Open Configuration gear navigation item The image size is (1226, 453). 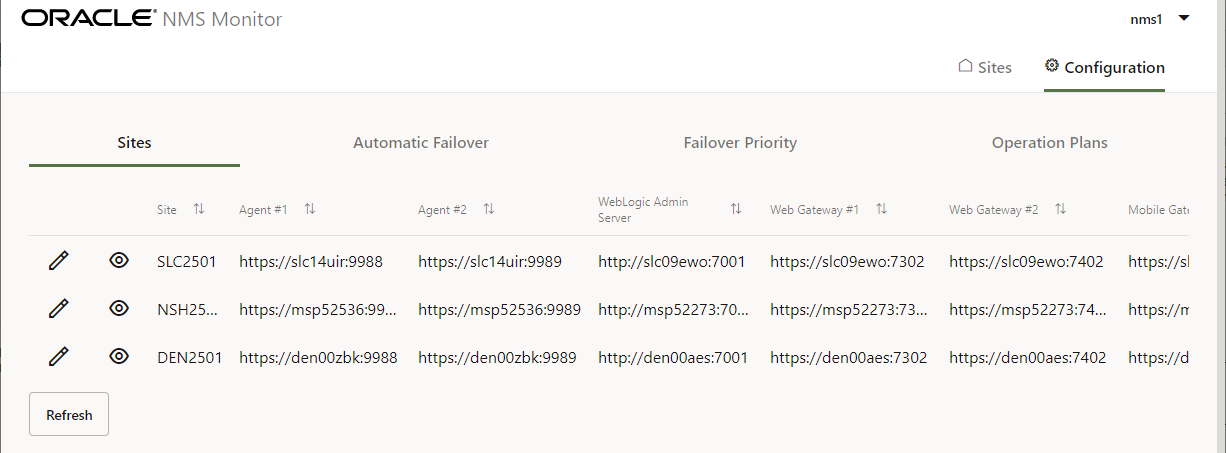[1104, 68]
